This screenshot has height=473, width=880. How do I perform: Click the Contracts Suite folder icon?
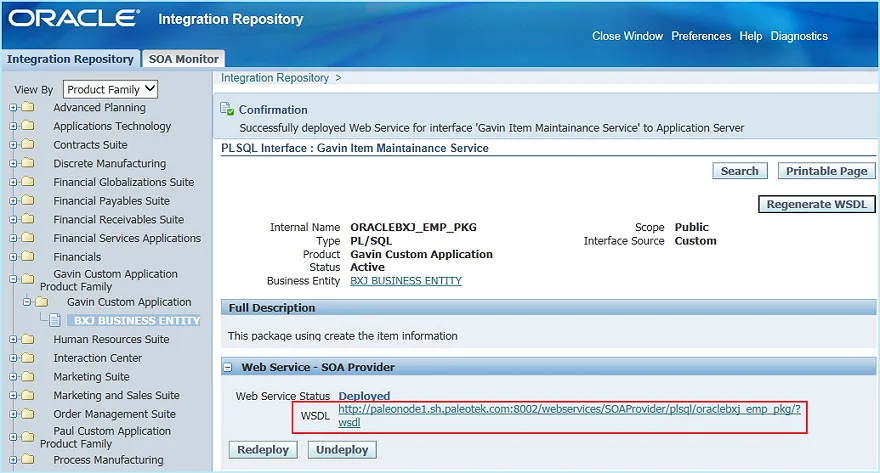28,144
